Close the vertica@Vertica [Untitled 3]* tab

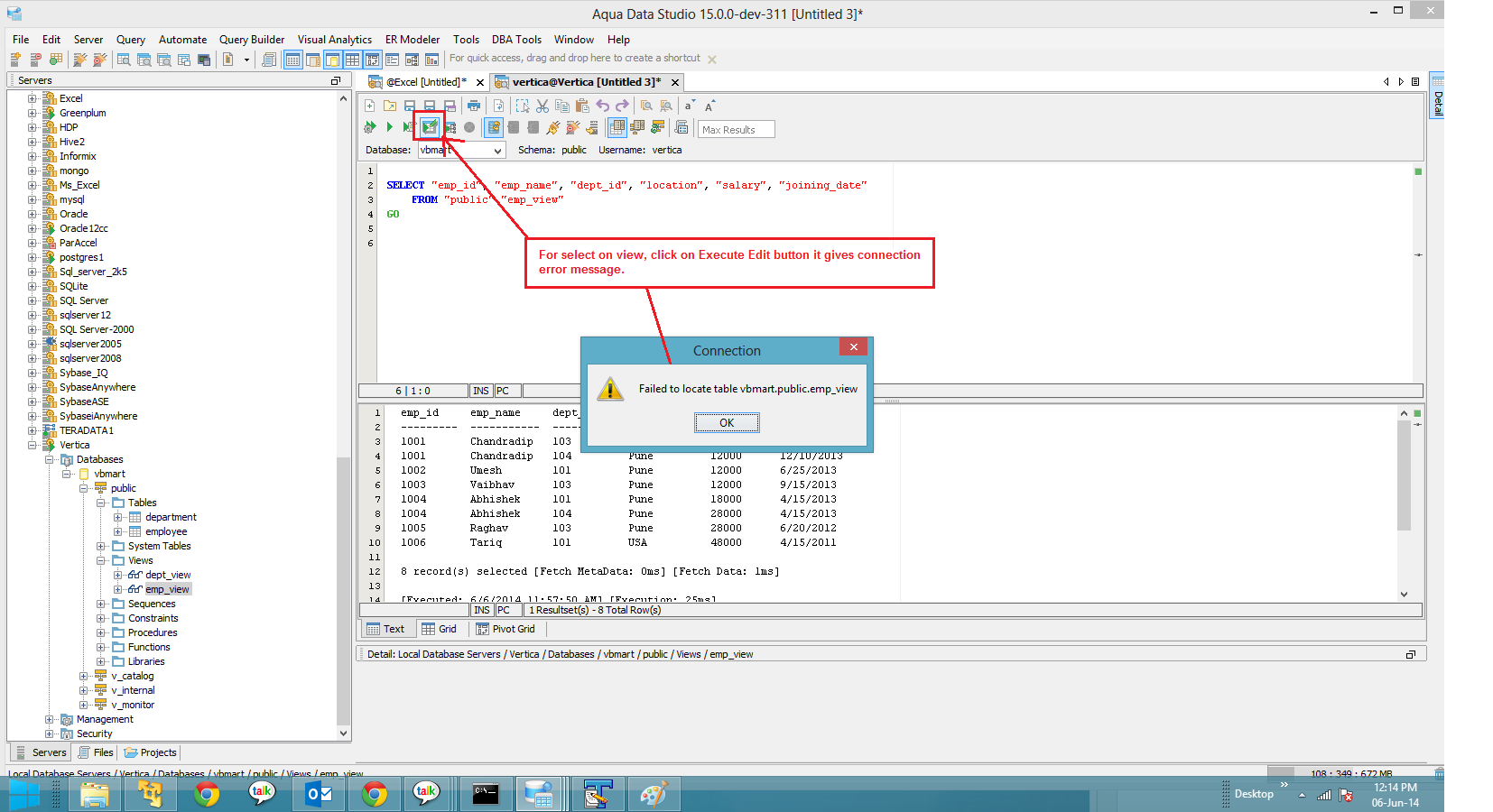(x=675, y=82)
